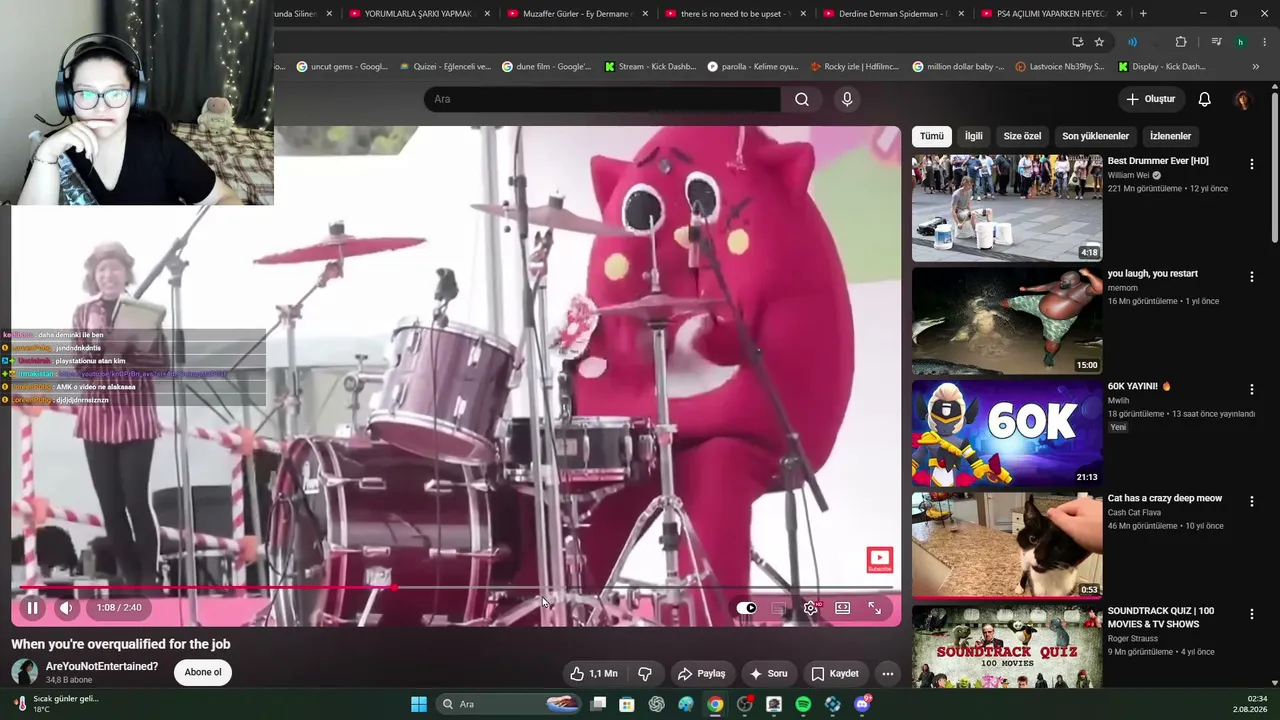Open Discord from the taskbar
Image resolution: width=1280 pixels, height=720 pixels.
[862, 704]
